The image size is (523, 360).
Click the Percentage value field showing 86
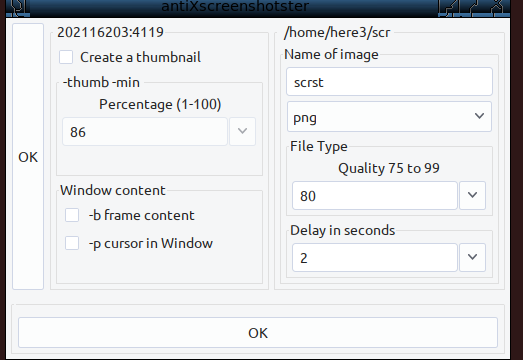click(145, 131)
